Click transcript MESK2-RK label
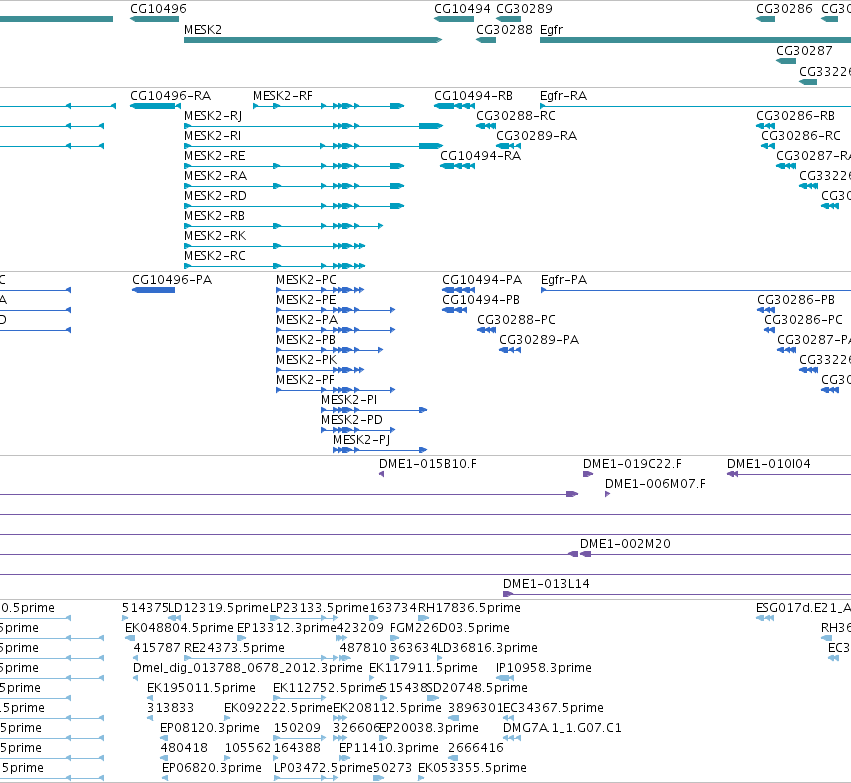Viewport: 851px width, 783px height. point(215,236)
